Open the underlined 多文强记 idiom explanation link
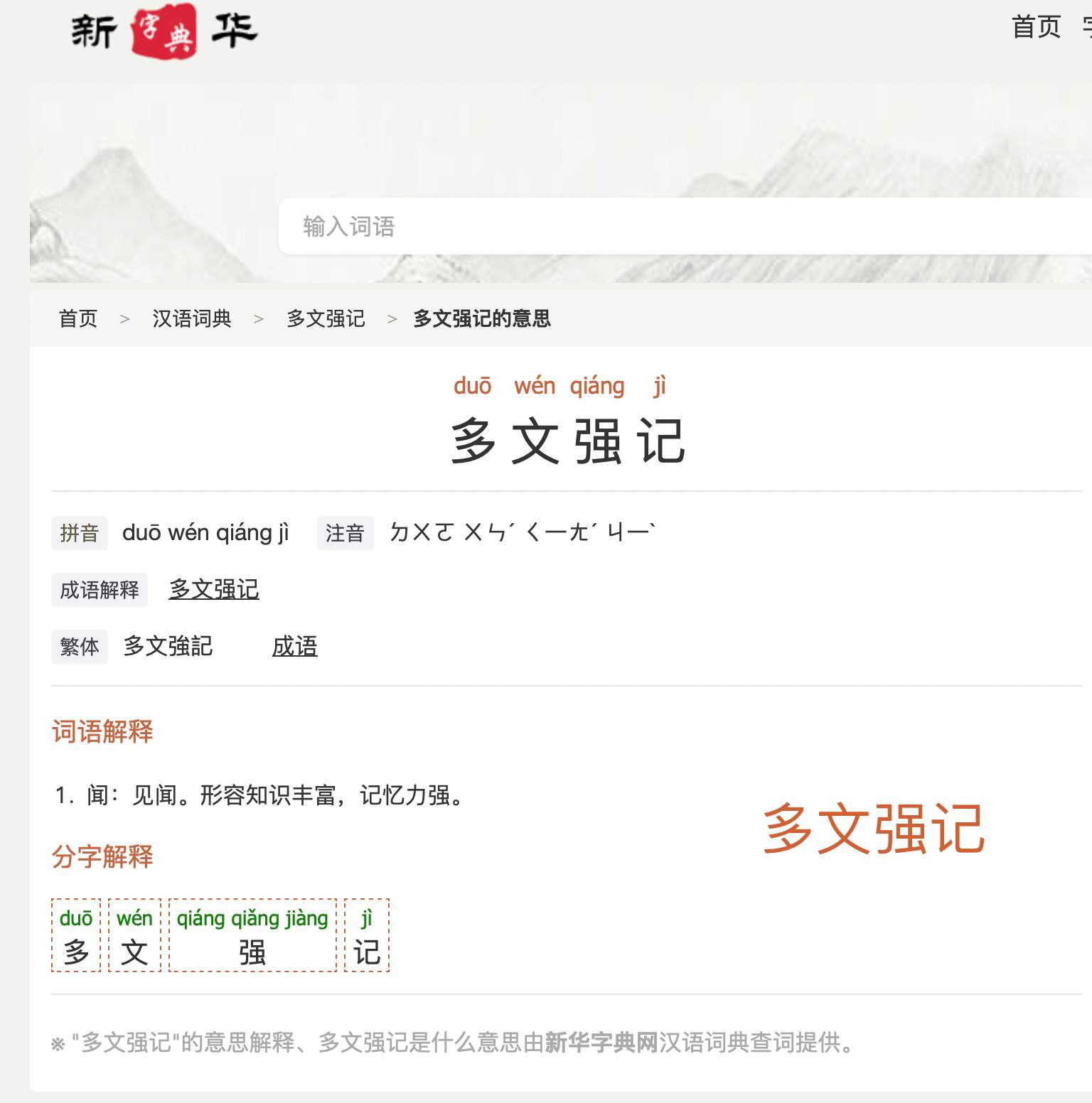 click(x=214, y=589)
